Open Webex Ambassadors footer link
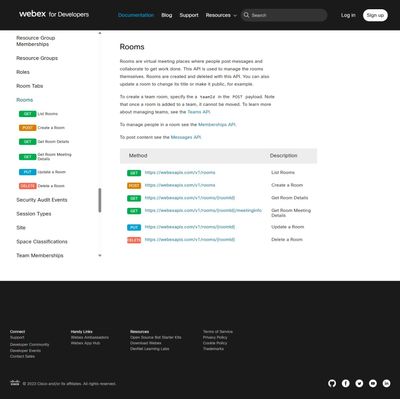 90,337
